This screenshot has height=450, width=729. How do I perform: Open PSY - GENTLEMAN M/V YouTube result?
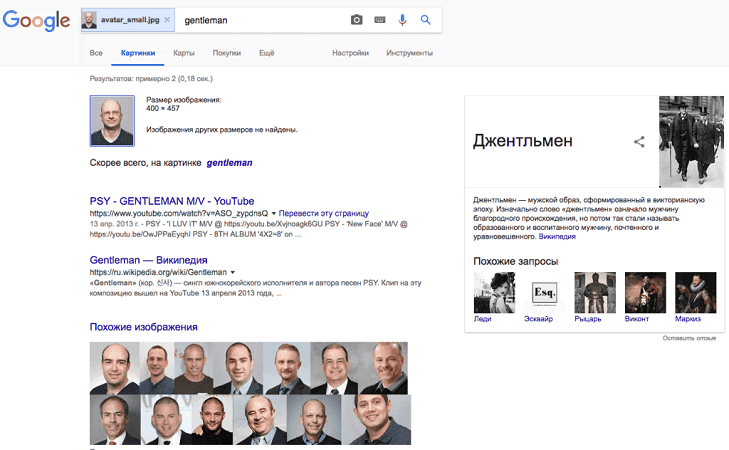point(172,201)
